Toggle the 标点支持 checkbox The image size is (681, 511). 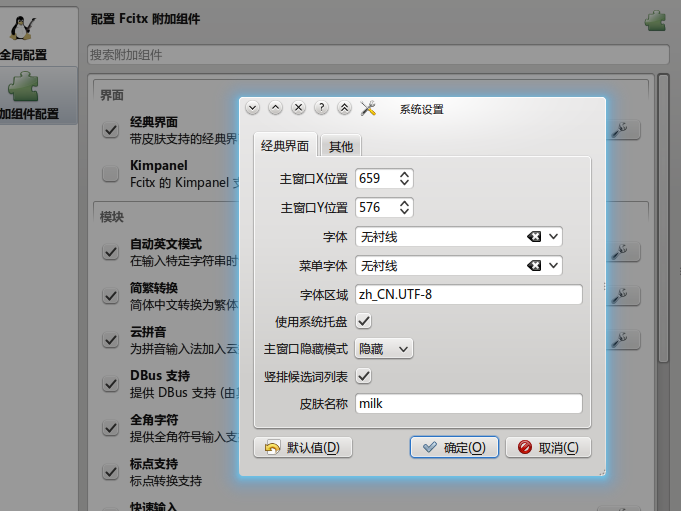click(110, 472)
